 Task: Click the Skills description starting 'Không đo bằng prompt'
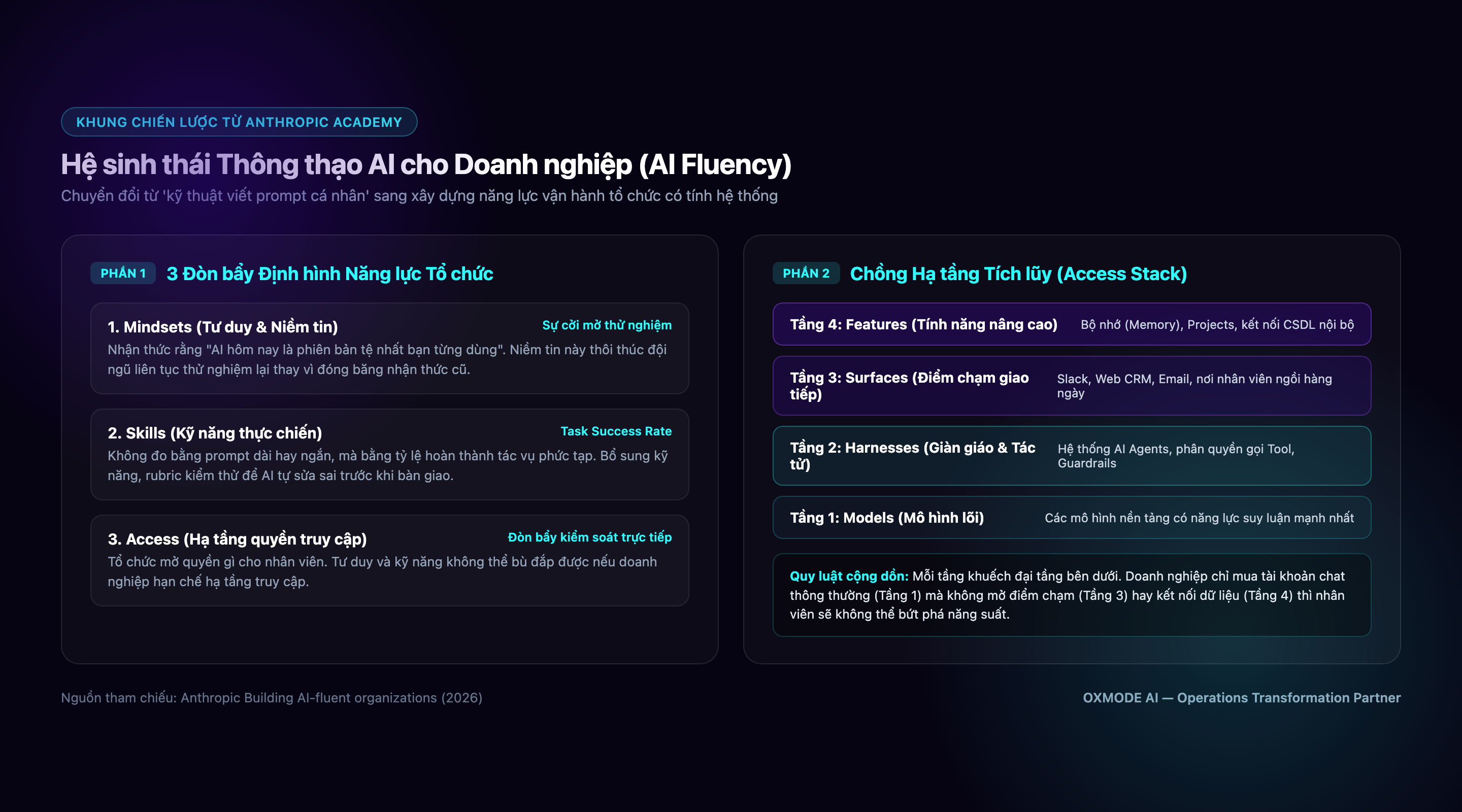coord(388,465)
